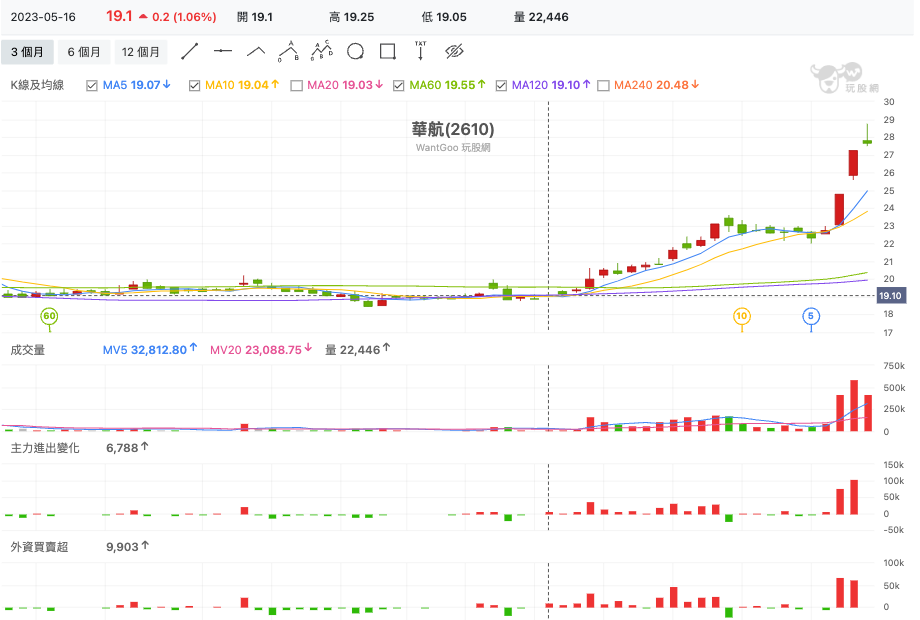Uncheck the MA60 moving average checkbox

(398, 86)
